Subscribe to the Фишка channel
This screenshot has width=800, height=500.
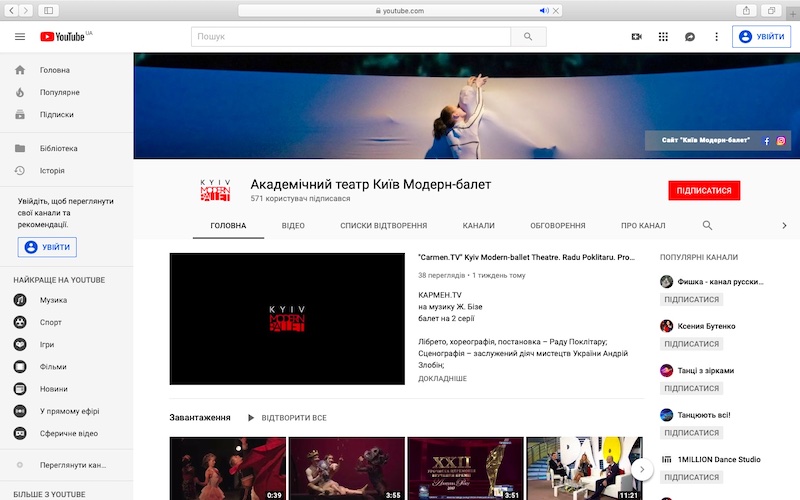pyautogui.click(x=691, y=299)
